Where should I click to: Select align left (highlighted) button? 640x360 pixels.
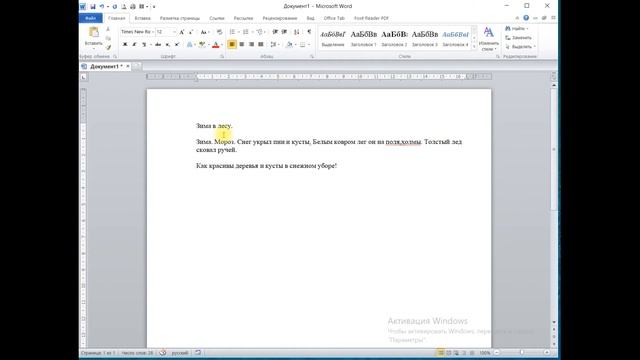click(x=232, y=44)
